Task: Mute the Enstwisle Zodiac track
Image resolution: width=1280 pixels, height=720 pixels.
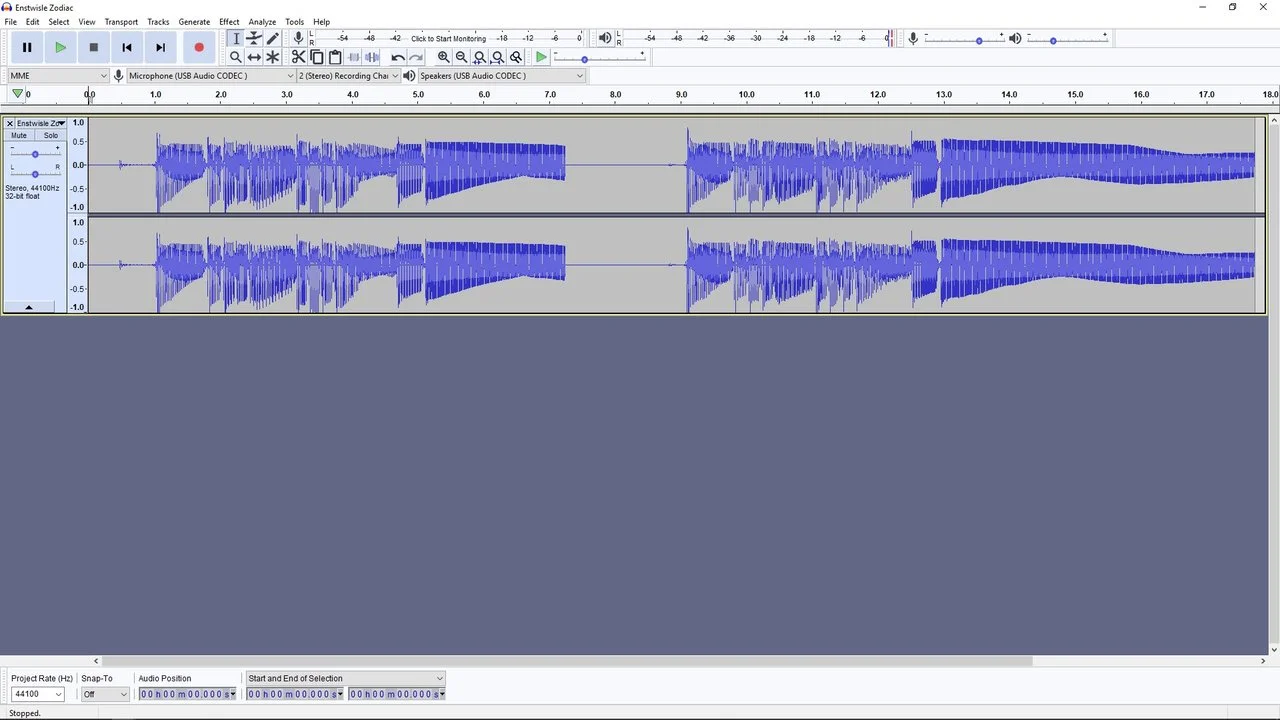Action: (x=19, y=135)
